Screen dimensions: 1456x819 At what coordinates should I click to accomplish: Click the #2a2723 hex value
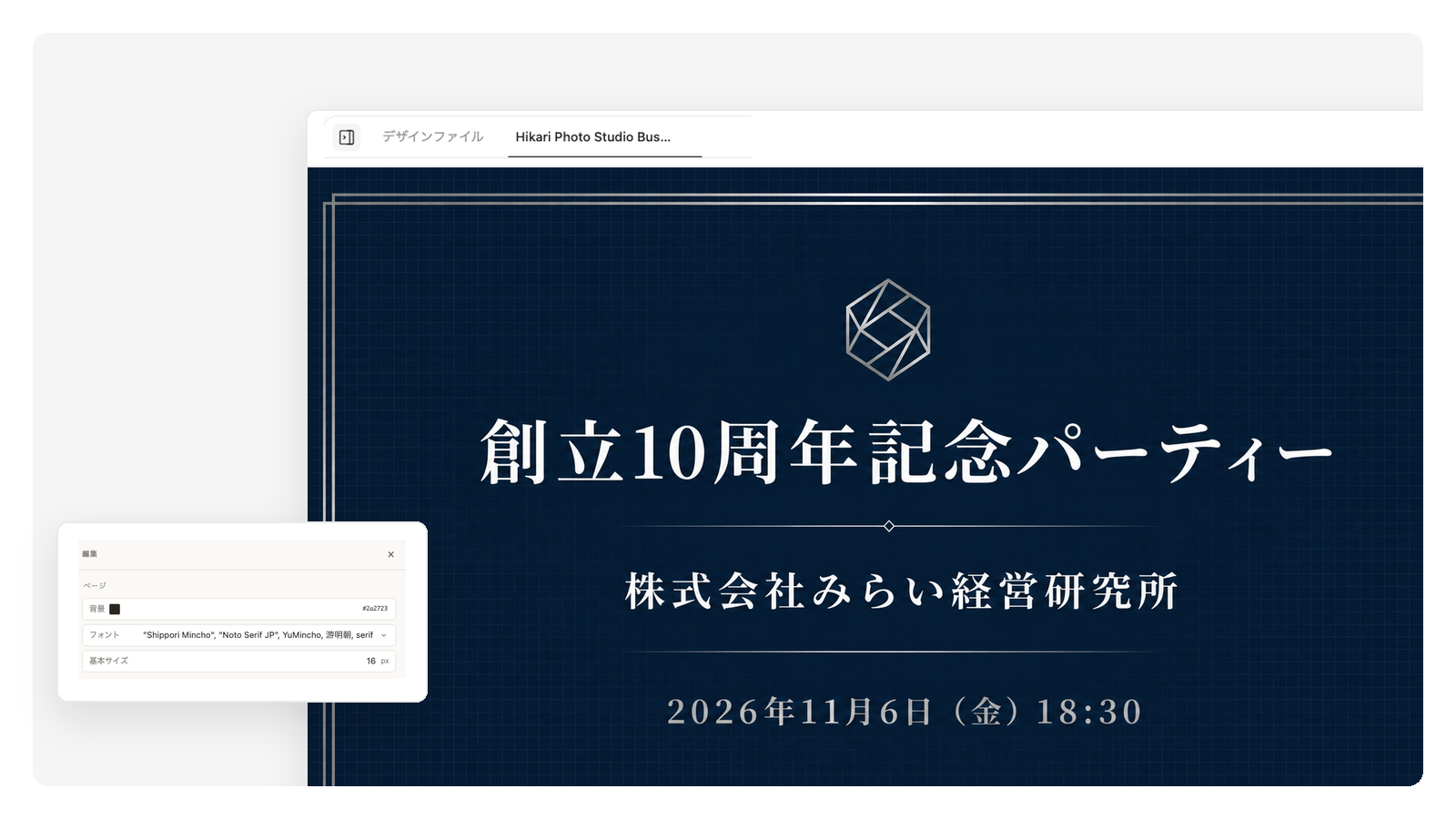pyautogui.click(x=375, y=609)
